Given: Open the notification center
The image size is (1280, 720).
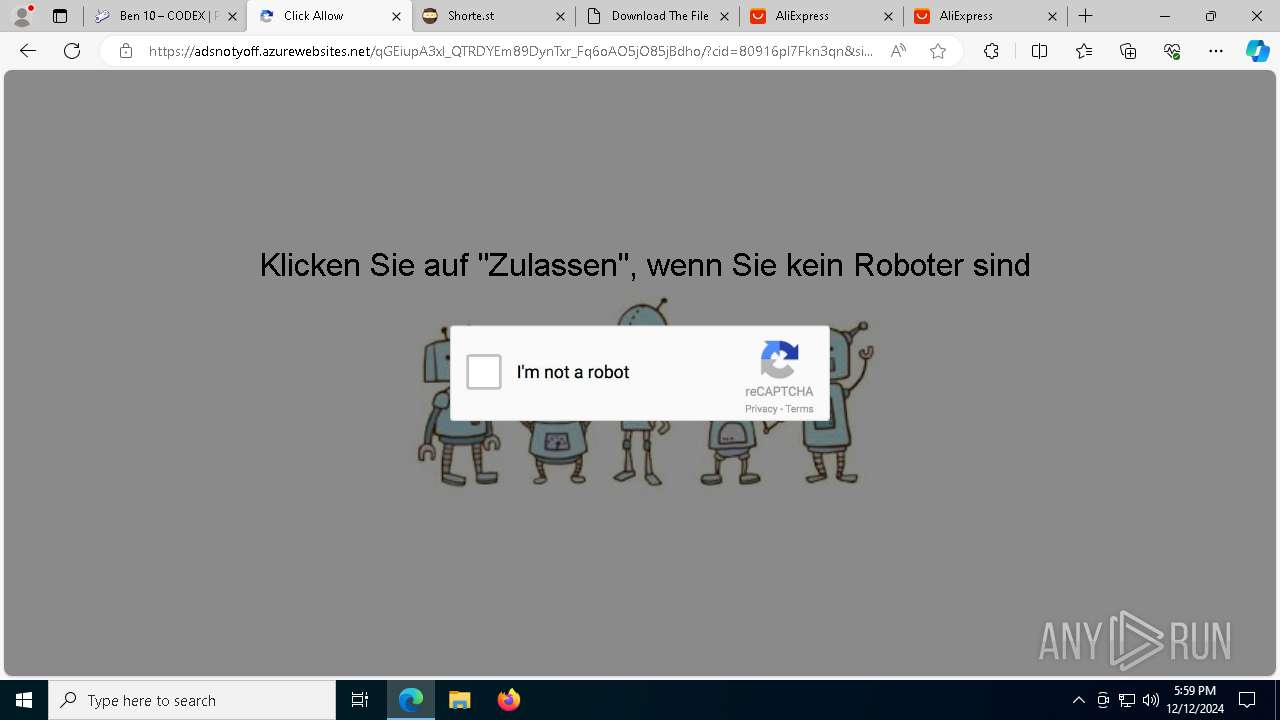Looking at the screenshot, I should tap(1247, 700).
